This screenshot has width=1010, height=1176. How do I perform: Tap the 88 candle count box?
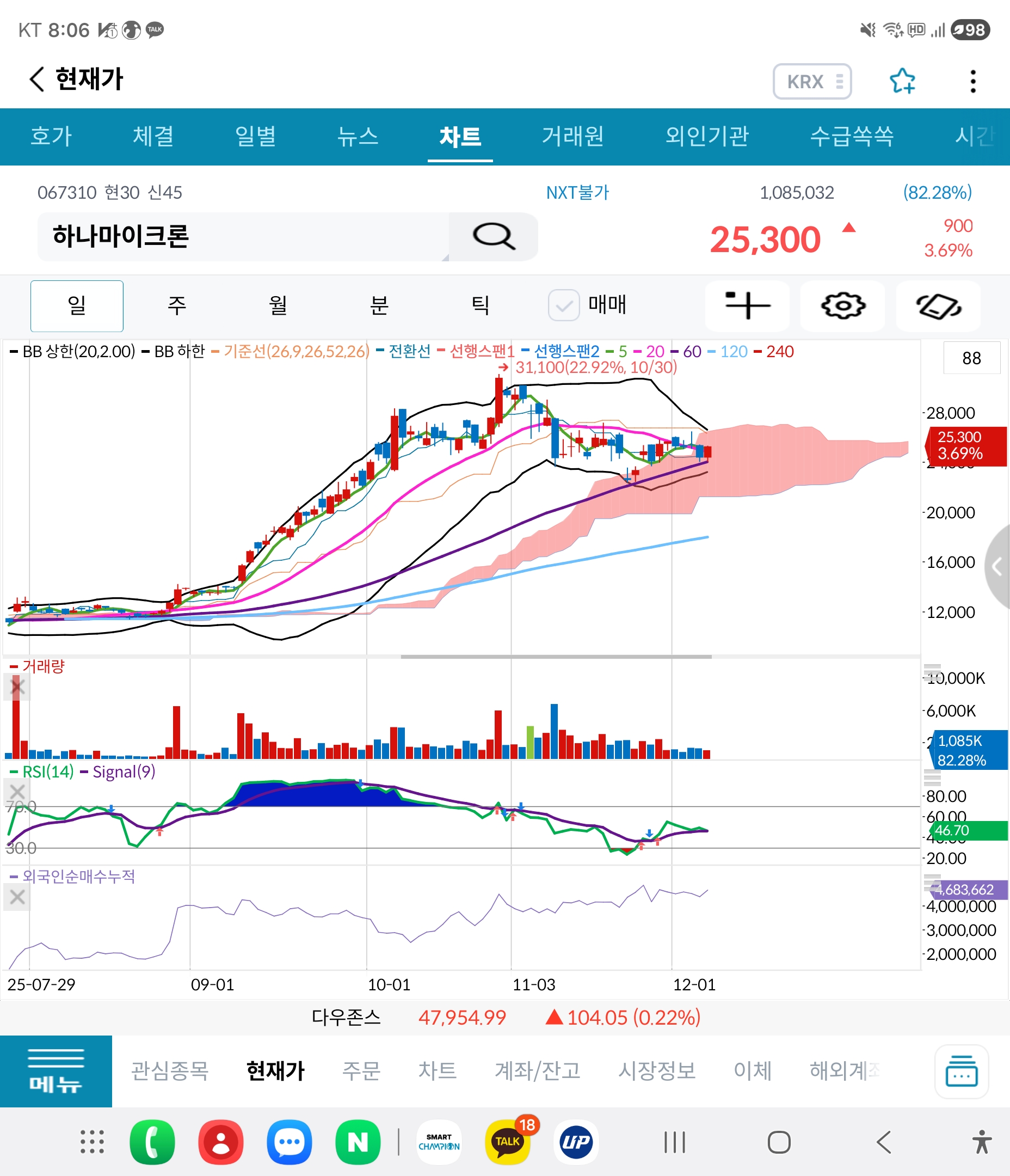click(971, 358)
